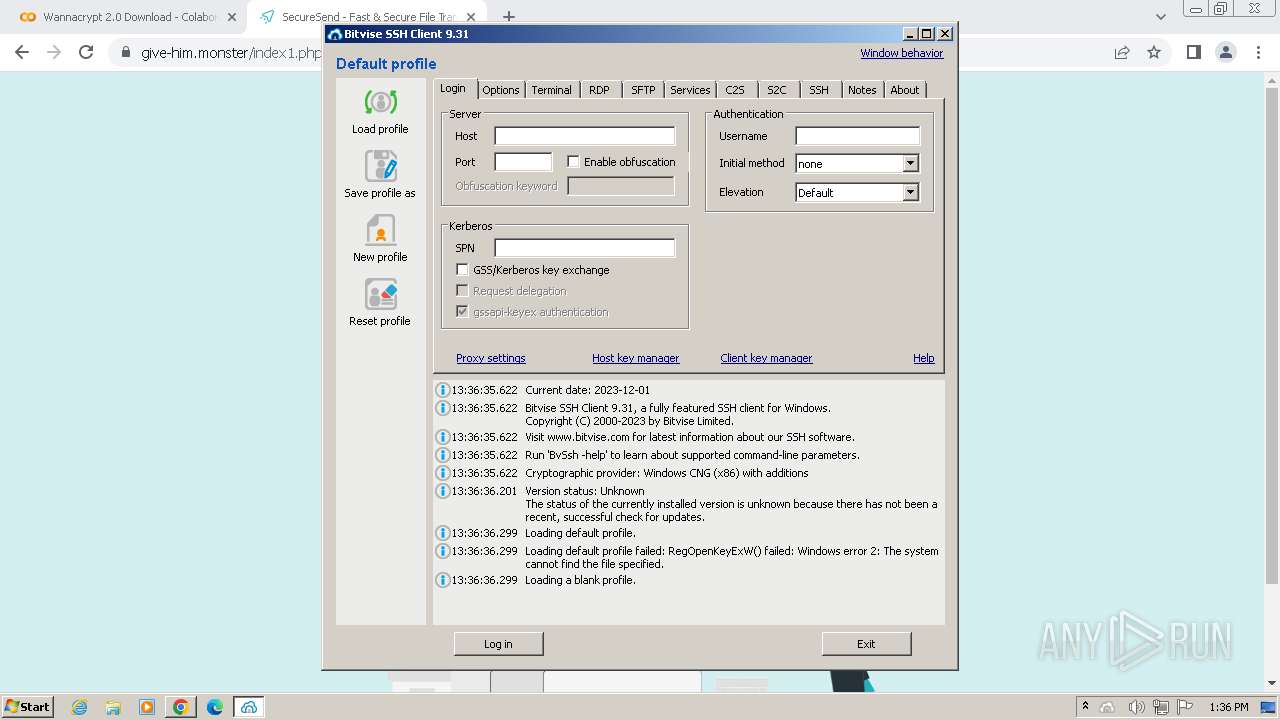Screen dimensions: 1280x720
Task: Open Microsoft Edge from taskbar
Action: pos(215,707)
